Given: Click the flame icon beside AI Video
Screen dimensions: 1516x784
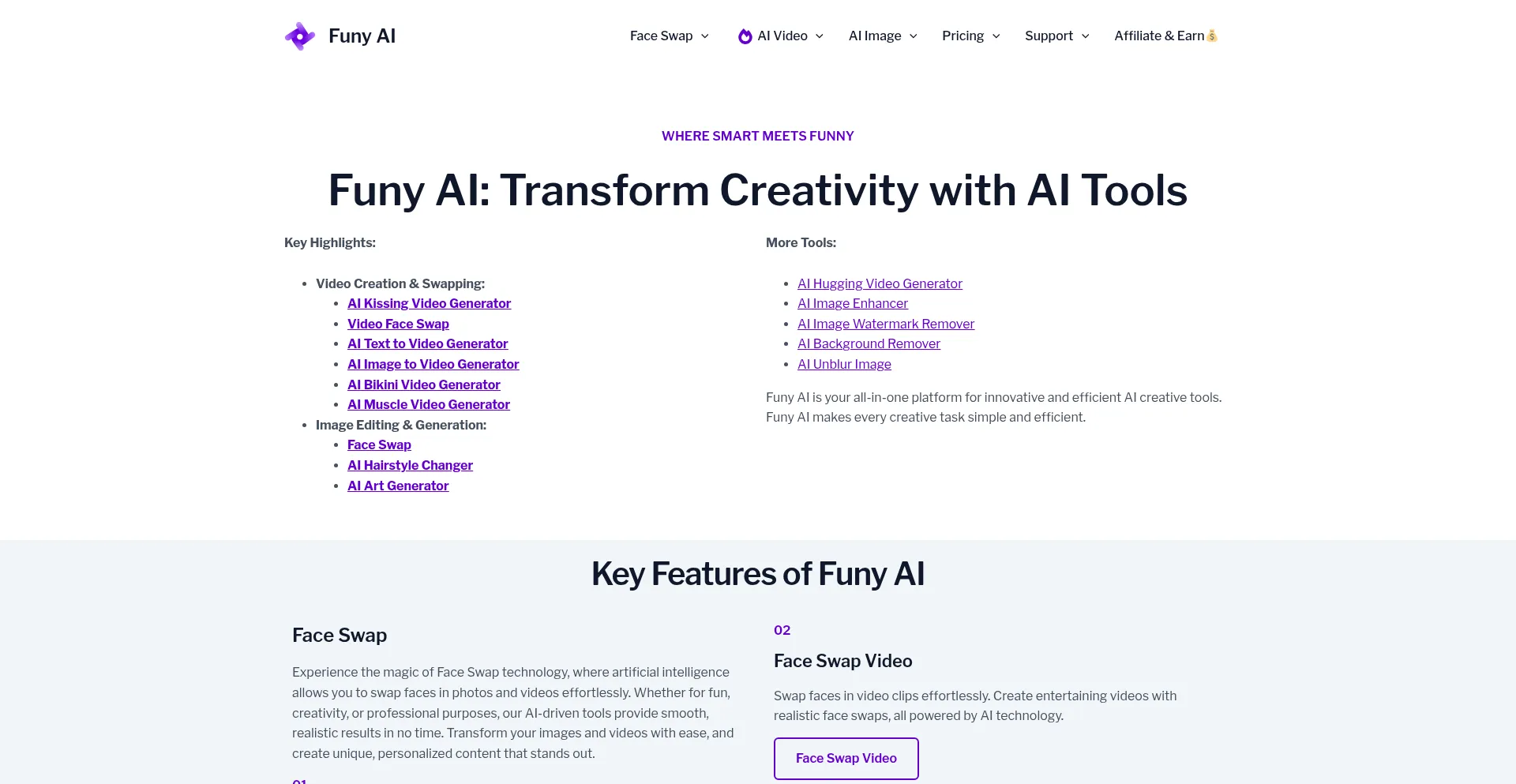Looking at the screenshot, I should click(745, 36).
